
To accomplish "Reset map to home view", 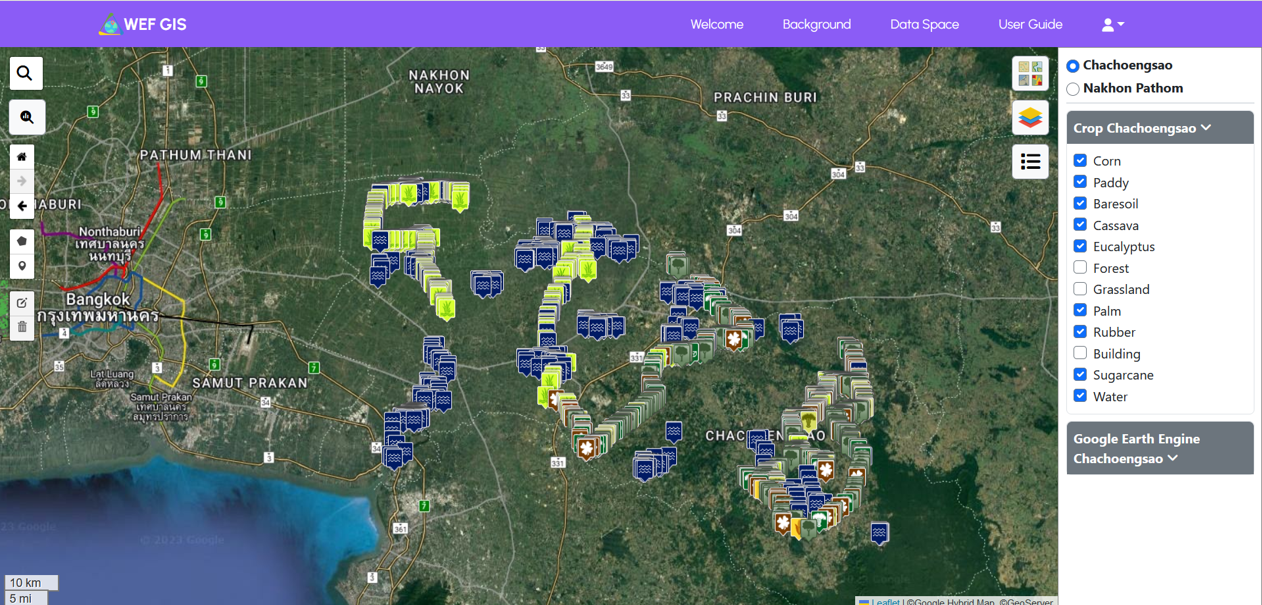I will tap(22, 157).
